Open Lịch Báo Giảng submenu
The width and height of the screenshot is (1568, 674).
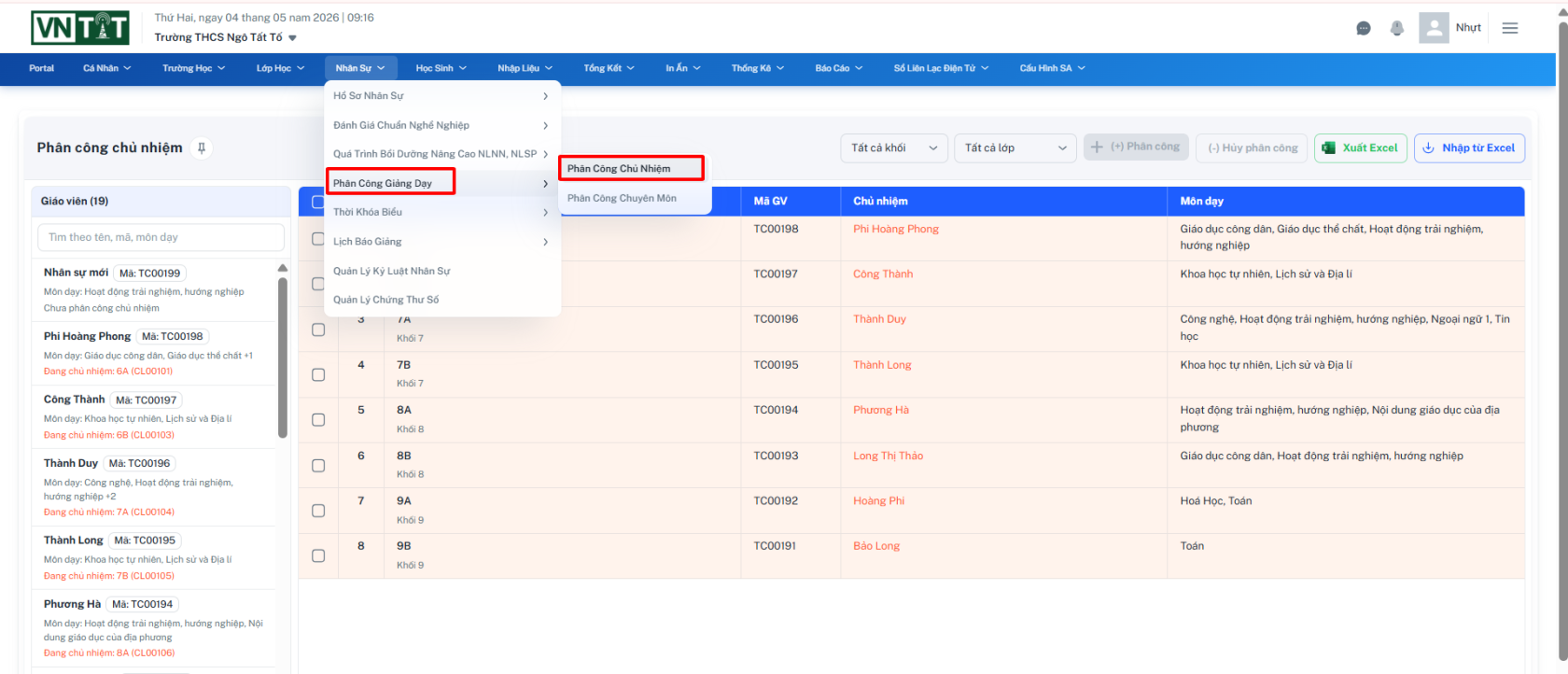[x=441, y=242]
